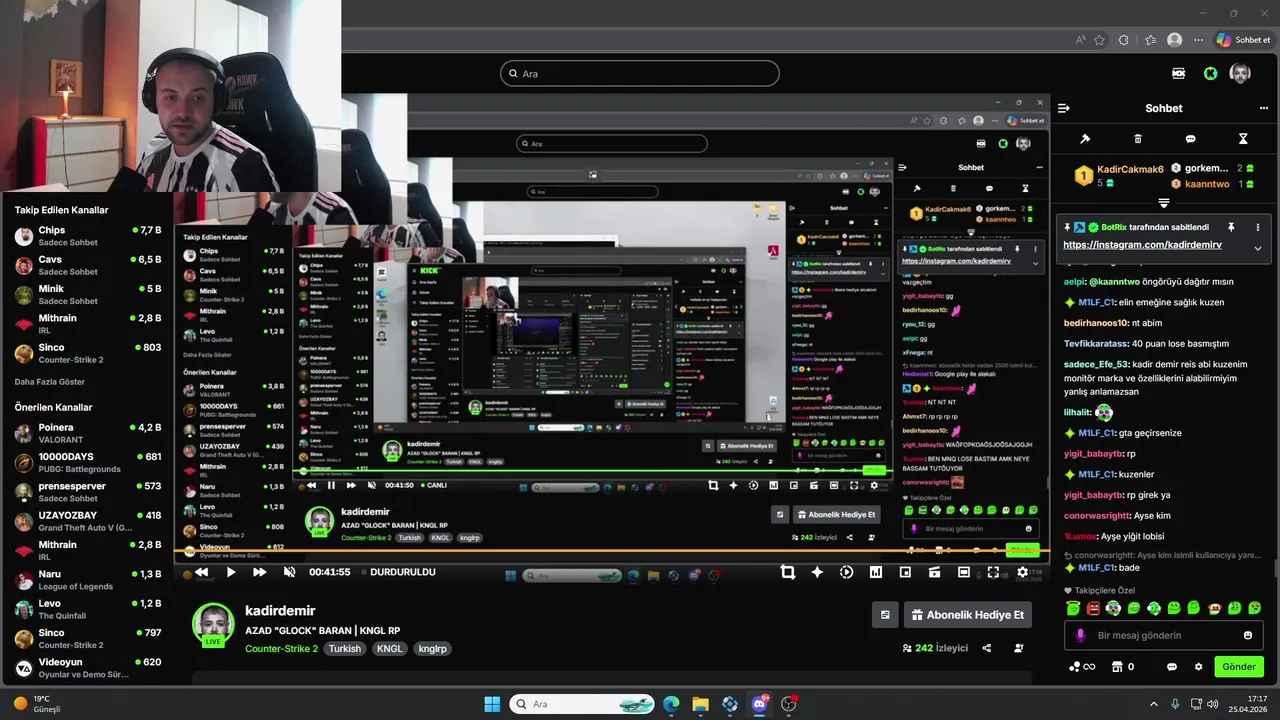Send message with Gönder button

[x=1239, y=667]
